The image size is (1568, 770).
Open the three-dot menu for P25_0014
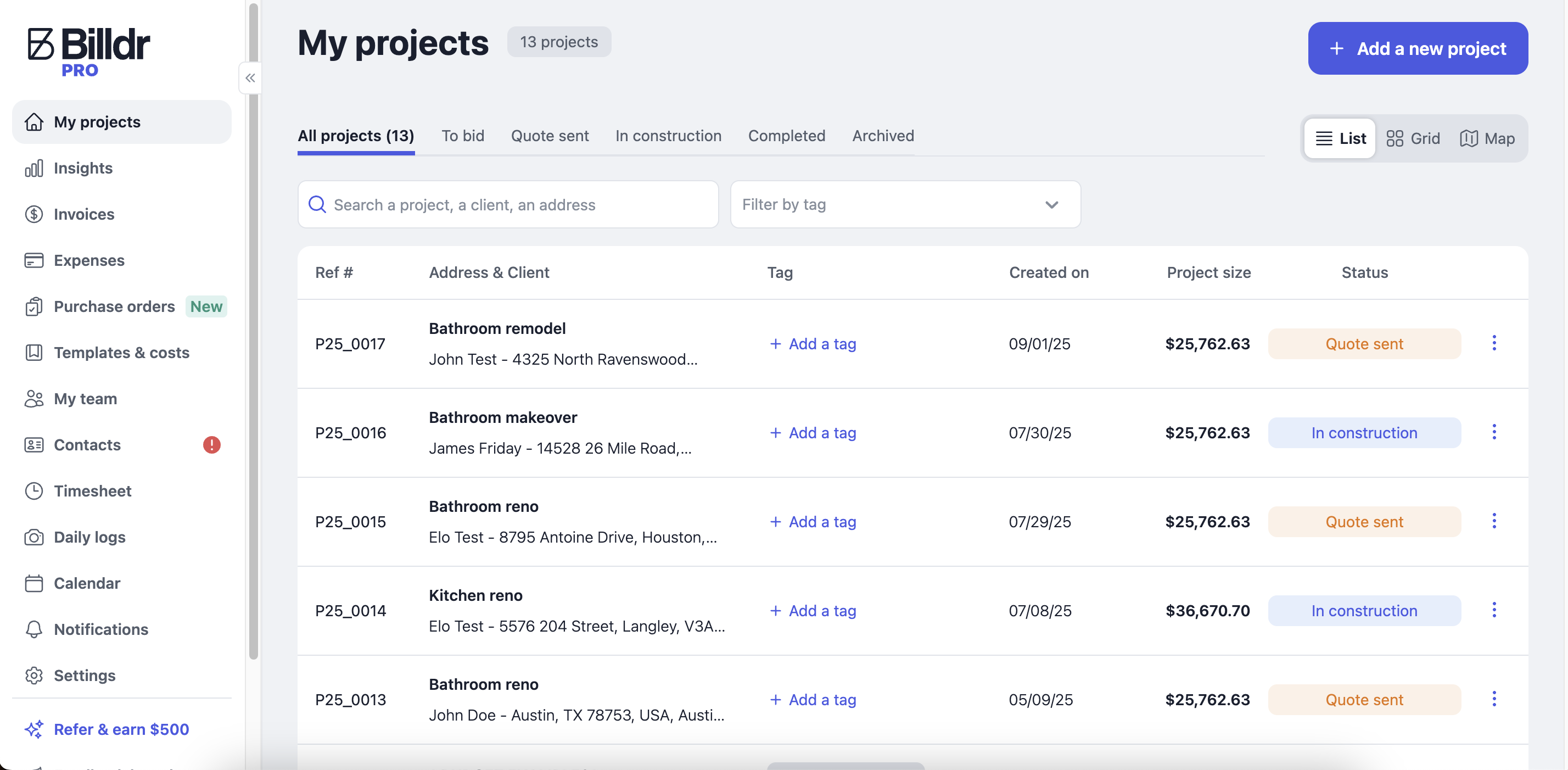(x=1494, y=610)
